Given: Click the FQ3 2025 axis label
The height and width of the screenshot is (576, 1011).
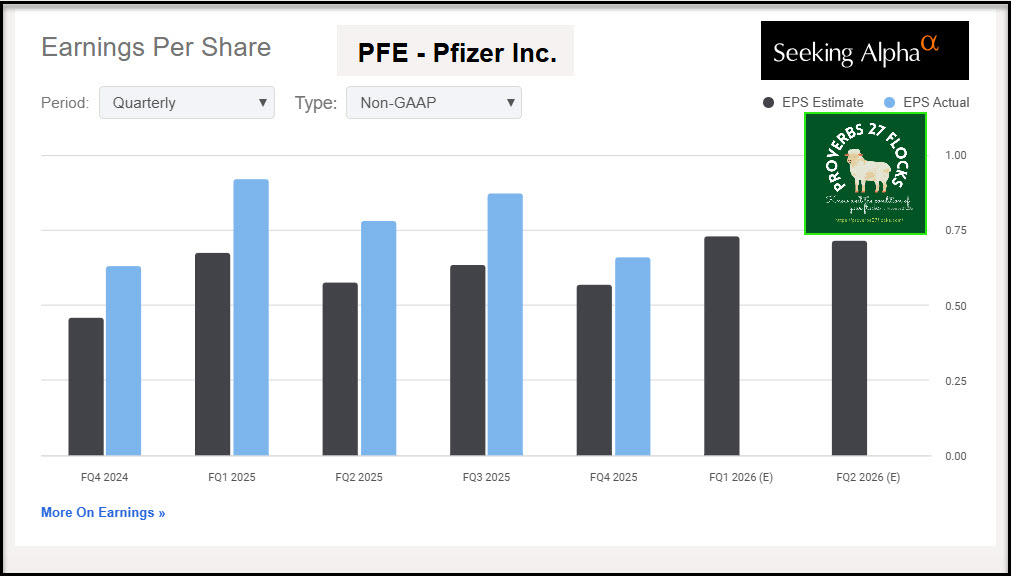Looking at the screenshot, I should pyautogui.click(x=486, y=477).
